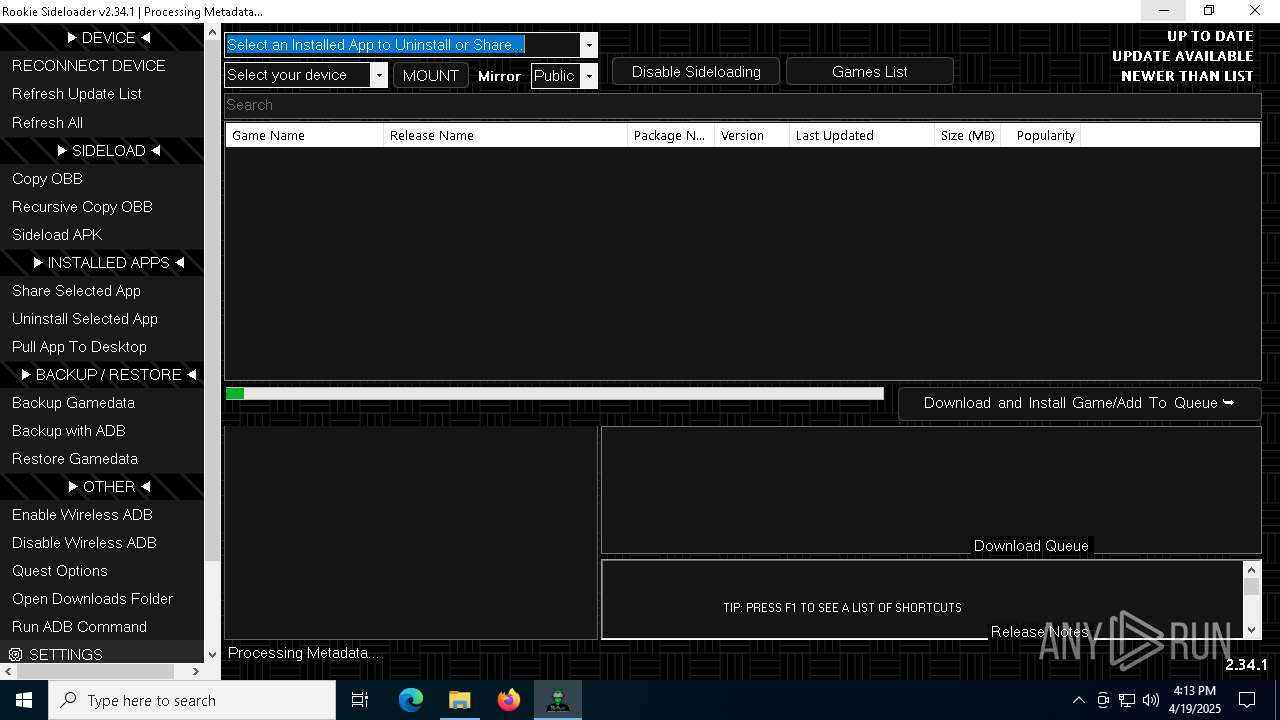The image size is (1280, 720).
Task: Open installed app selection dropdown
Action: [x=588, y=45]
